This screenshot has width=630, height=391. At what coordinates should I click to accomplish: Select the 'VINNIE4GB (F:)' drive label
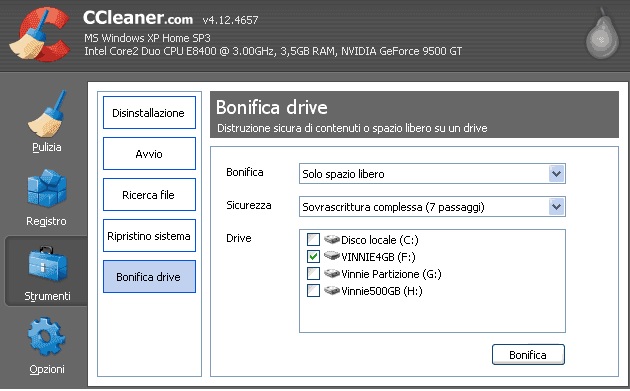point(378,257)
